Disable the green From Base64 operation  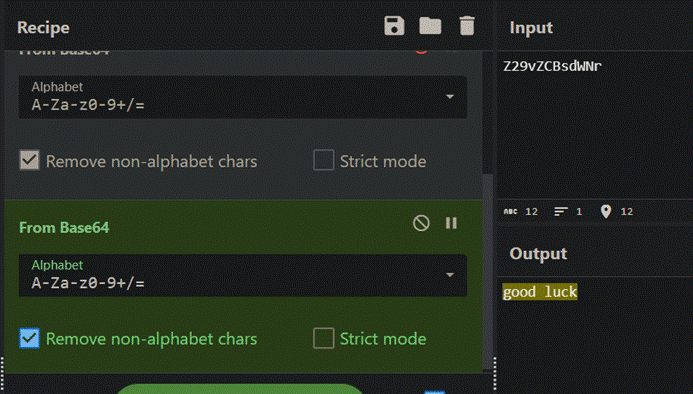point(421,223)
